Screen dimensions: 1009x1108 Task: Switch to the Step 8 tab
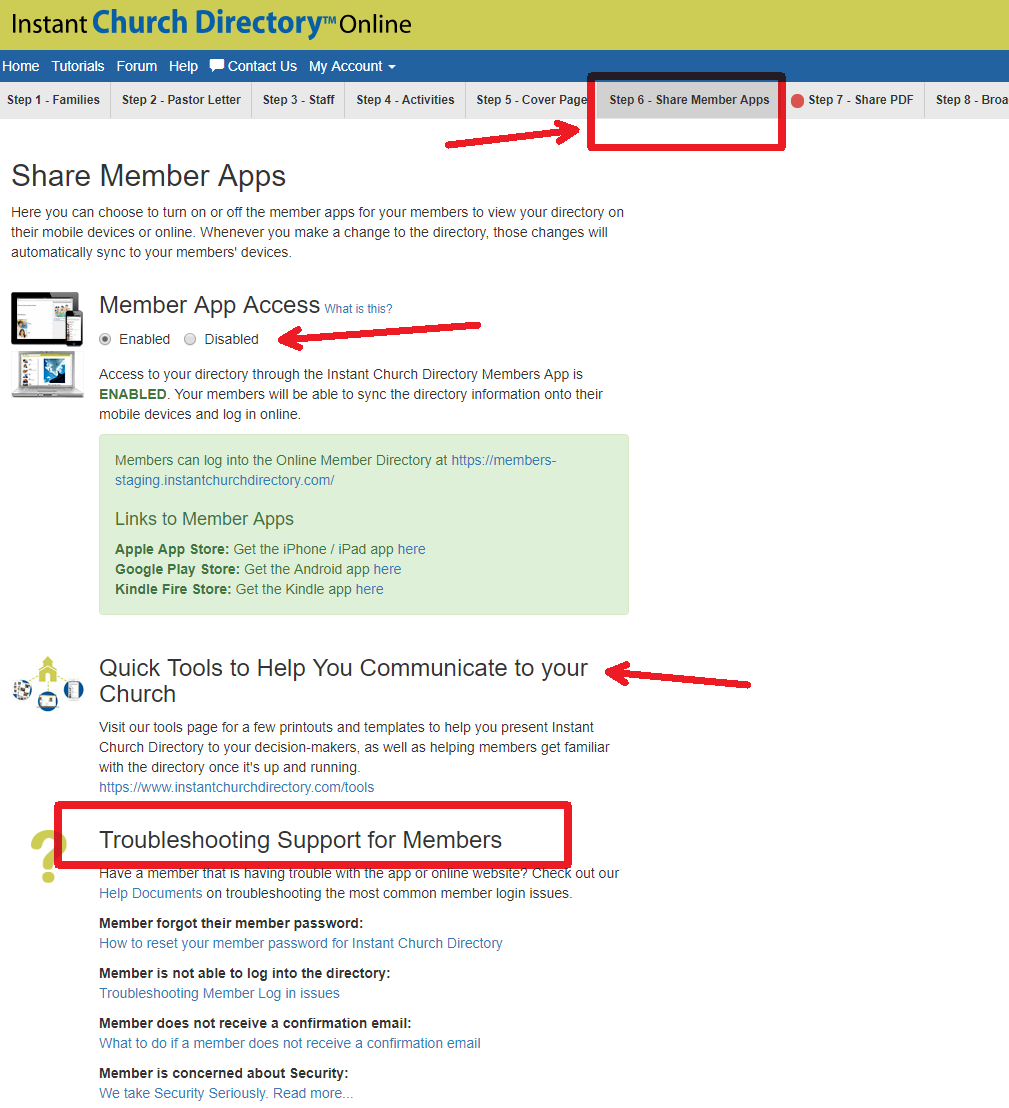(967, 100)
